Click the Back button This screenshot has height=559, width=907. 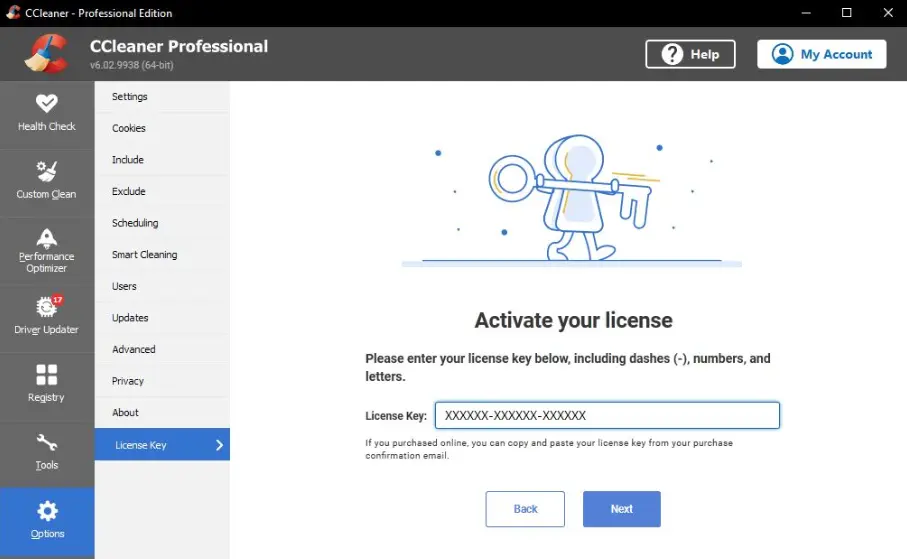pyautogui.click(x=525, y=509)
